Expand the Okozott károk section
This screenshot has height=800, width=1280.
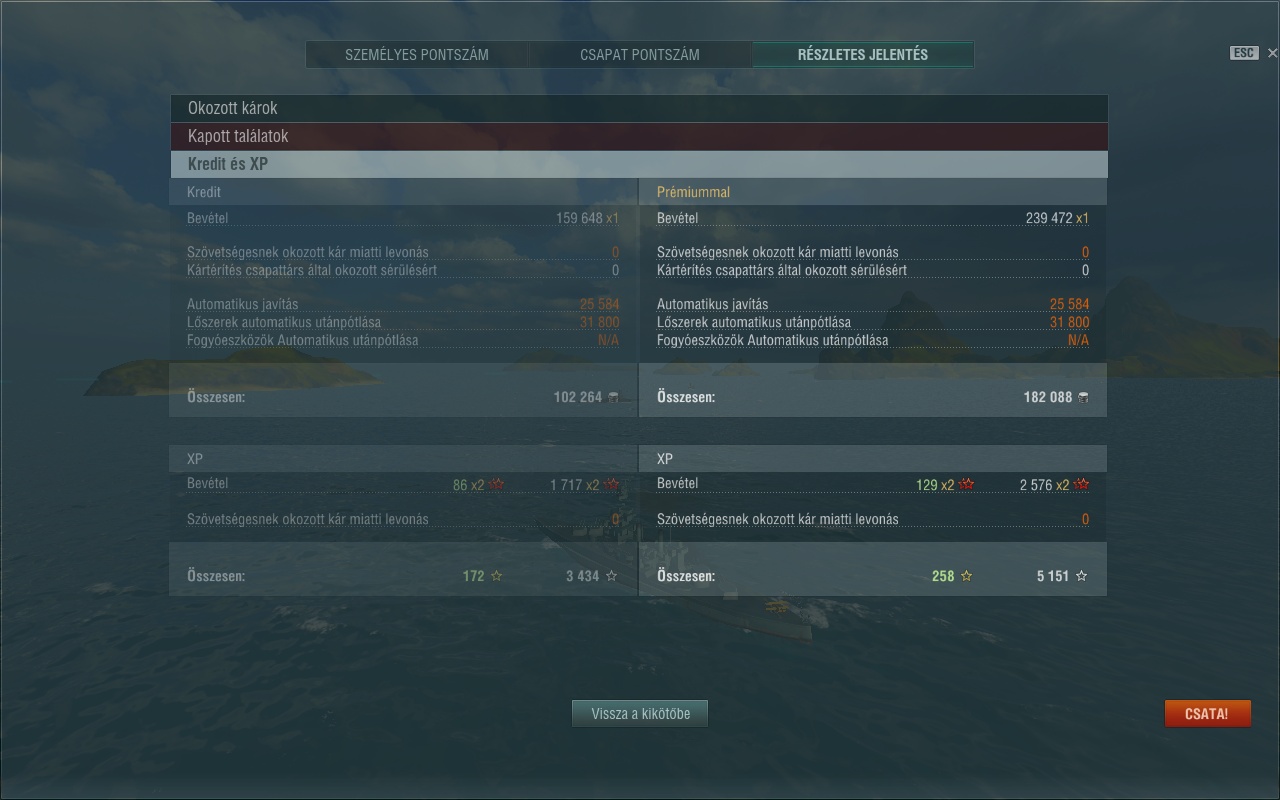pyautogui.click(x=638, y=108)
